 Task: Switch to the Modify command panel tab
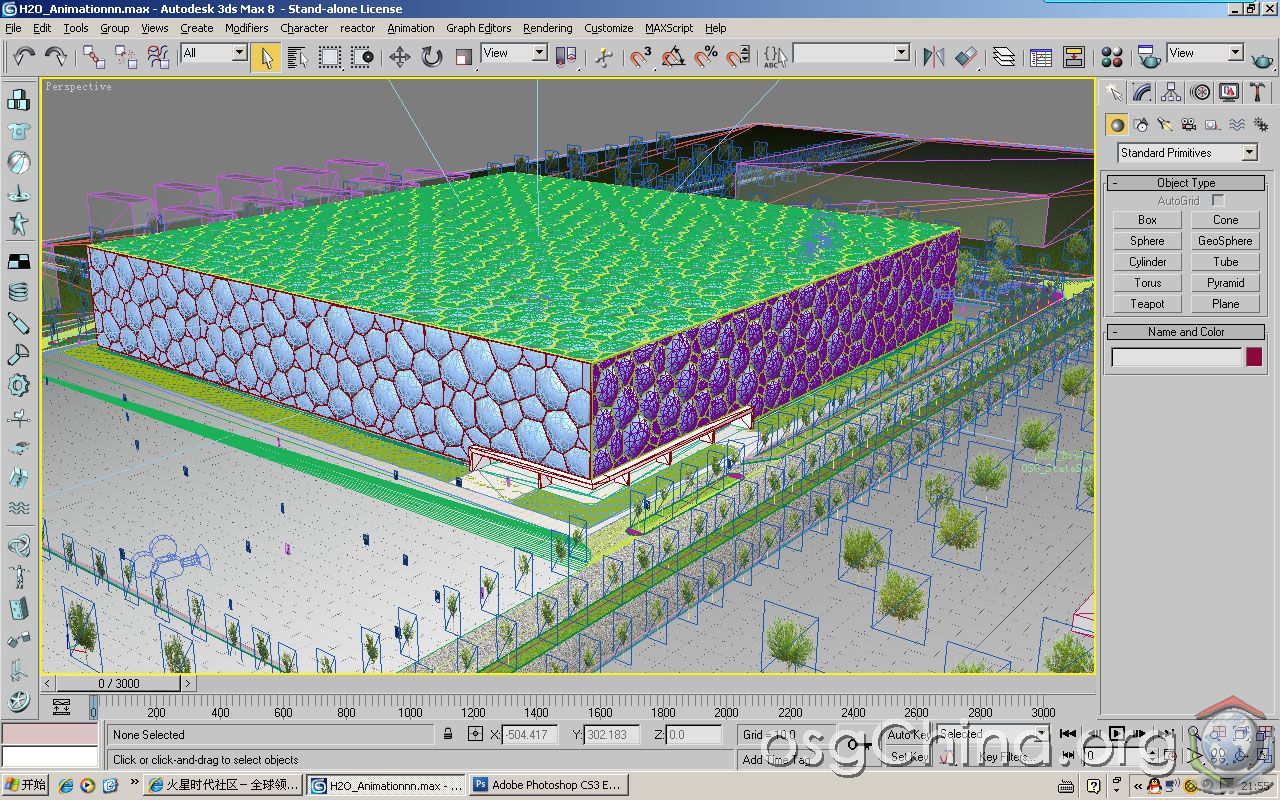point(1142,93)
